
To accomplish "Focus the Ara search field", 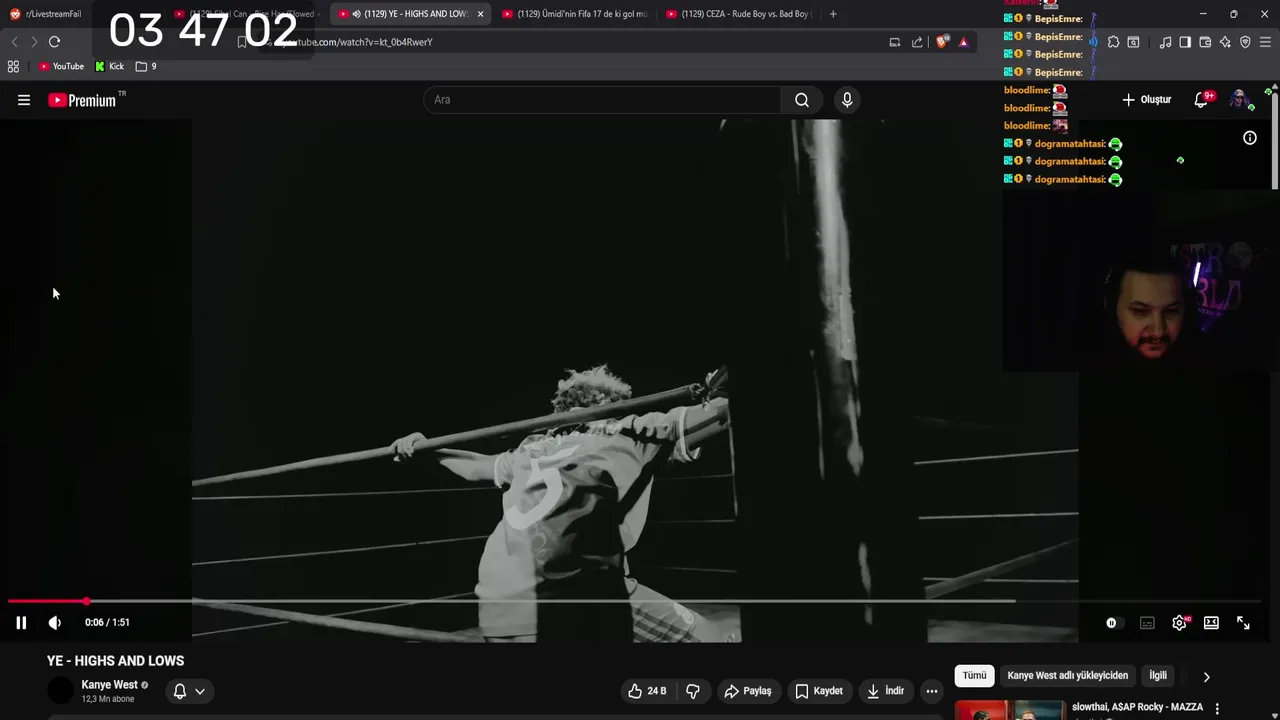I will tap(603, 100).
